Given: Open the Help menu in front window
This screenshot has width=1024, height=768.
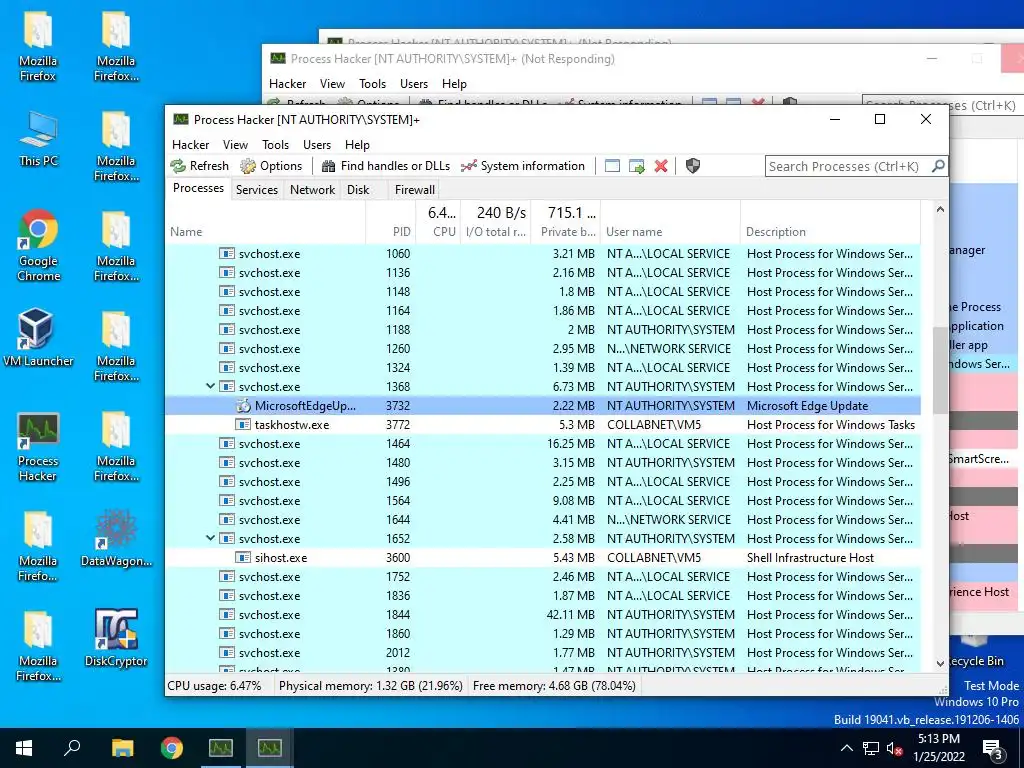Looking at the screenshot, I should (x=357, y=145).
